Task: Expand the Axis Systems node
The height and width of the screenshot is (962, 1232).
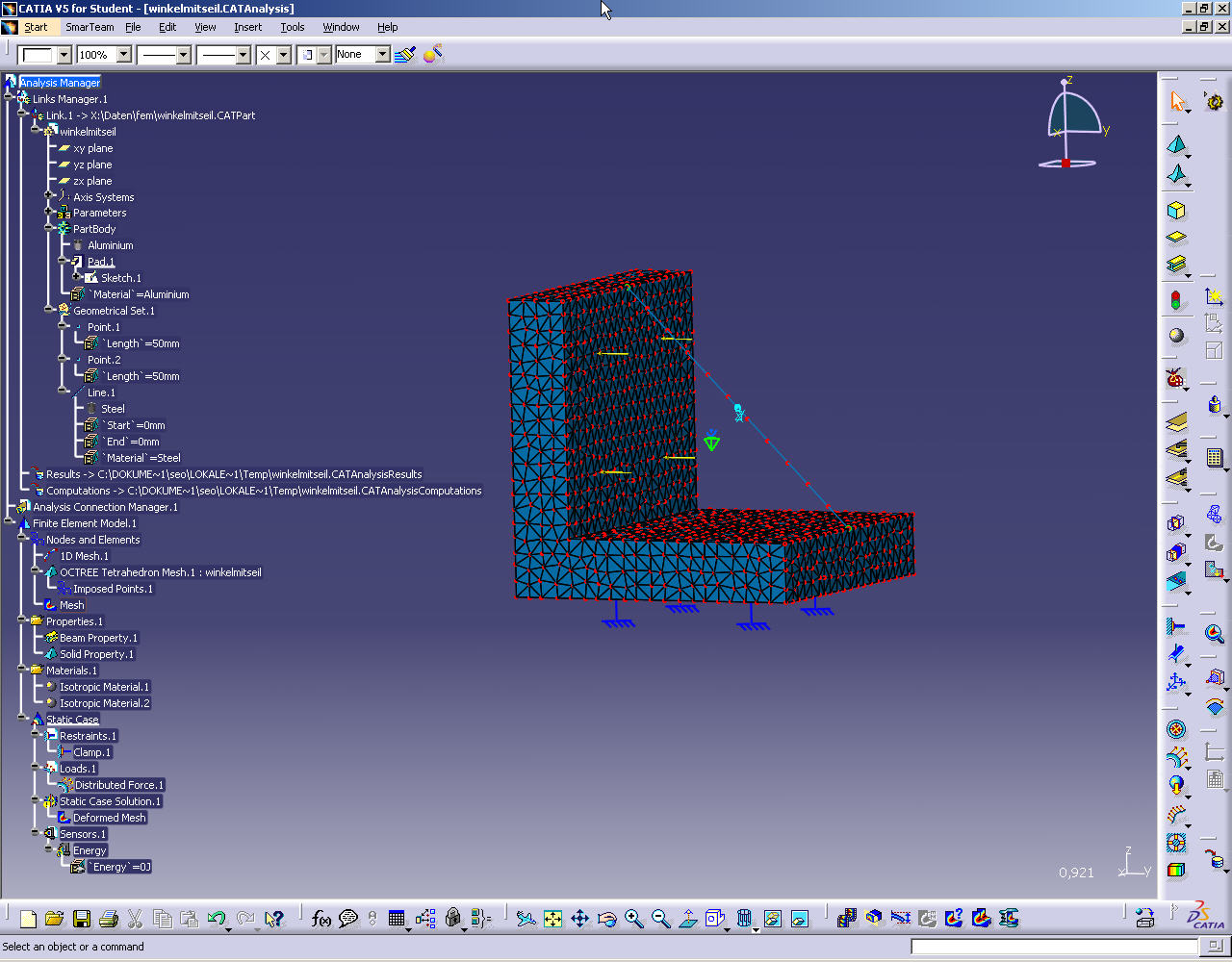Action: click(x=48, y=196)
